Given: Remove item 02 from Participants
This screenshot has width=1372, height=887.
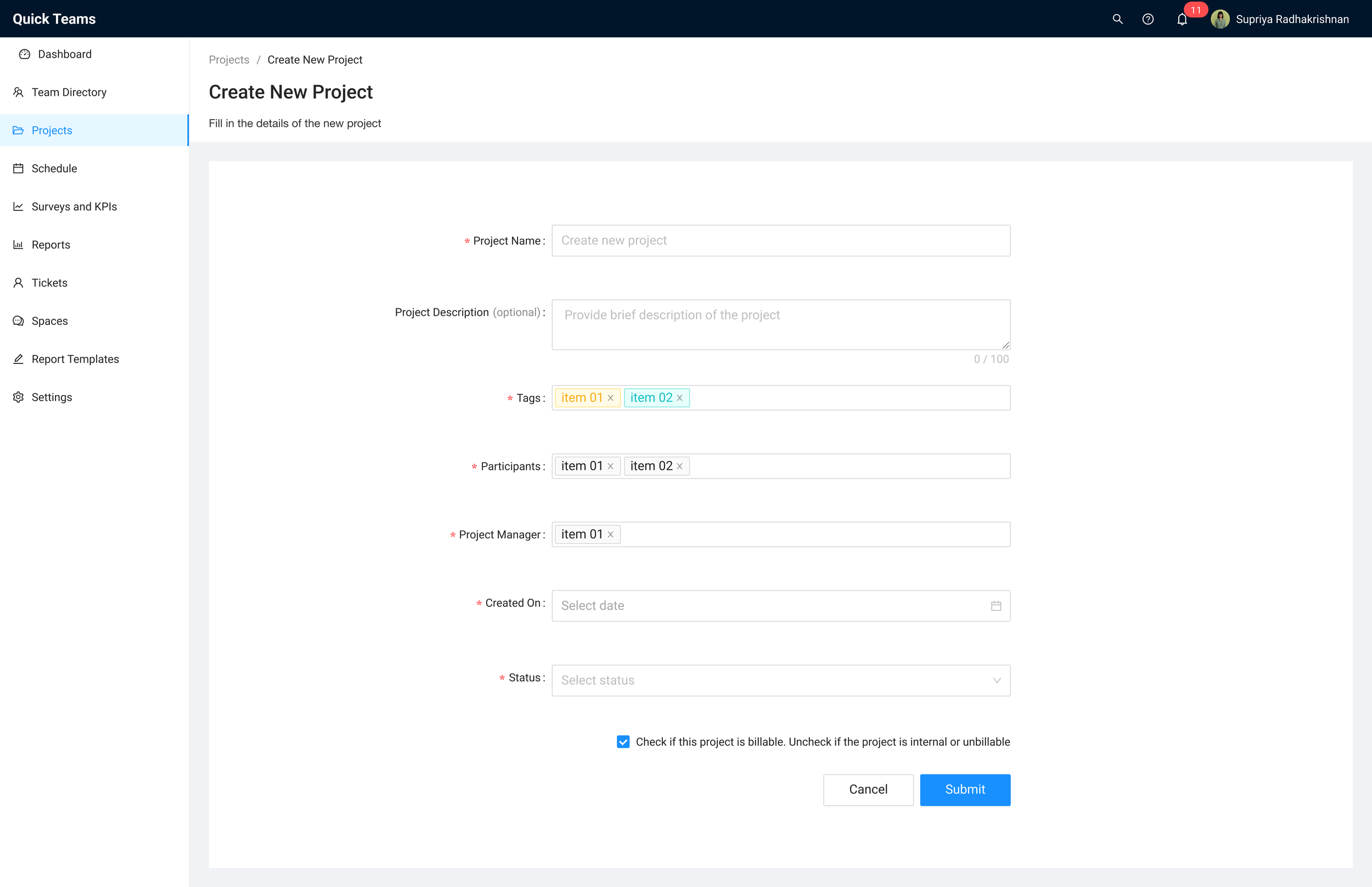Looking at the screenshot, I should pyautogui.click(x=679, y=466).
